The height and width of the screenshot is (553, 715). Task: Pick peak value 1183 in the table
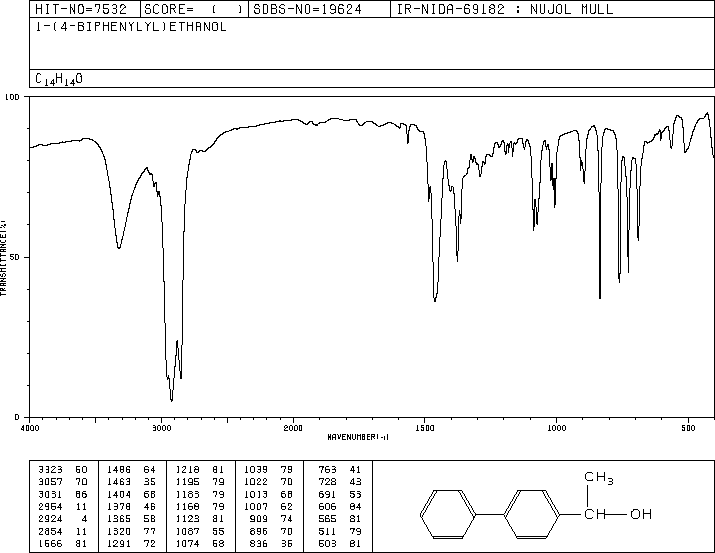(x=187, y=494)
